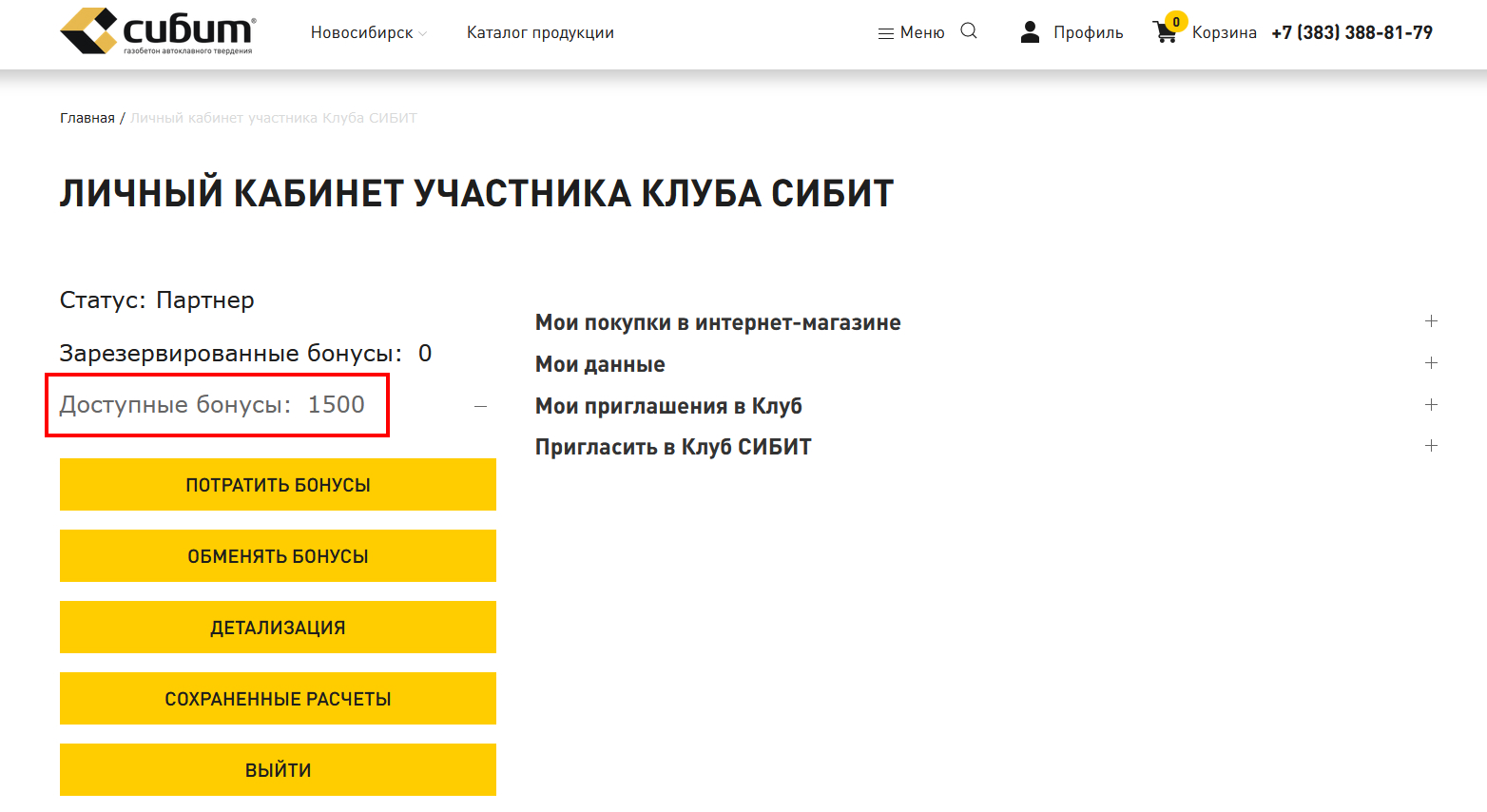Open Пригласить в Клуб СИБИТ section title
Screen dimensions: 1487x812
[x=673, y=447]
